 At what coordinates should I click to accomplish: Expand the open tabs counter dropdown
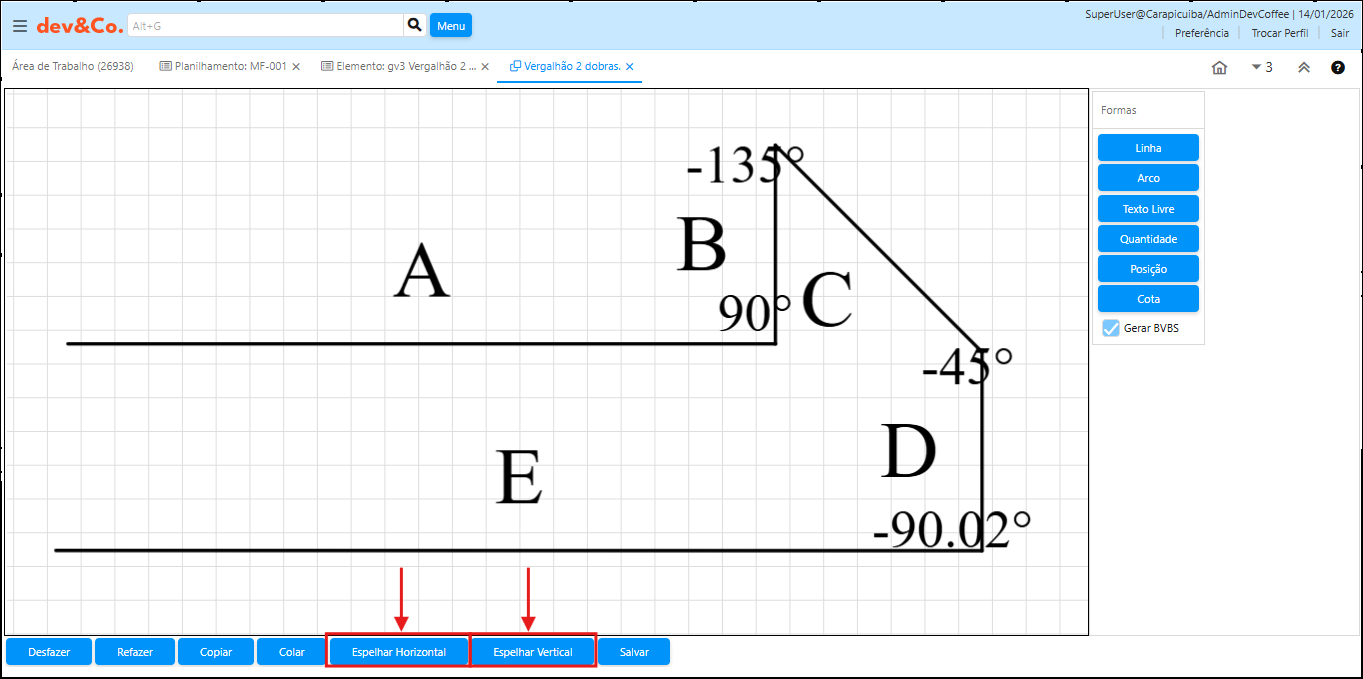(x=1262, y=68)
